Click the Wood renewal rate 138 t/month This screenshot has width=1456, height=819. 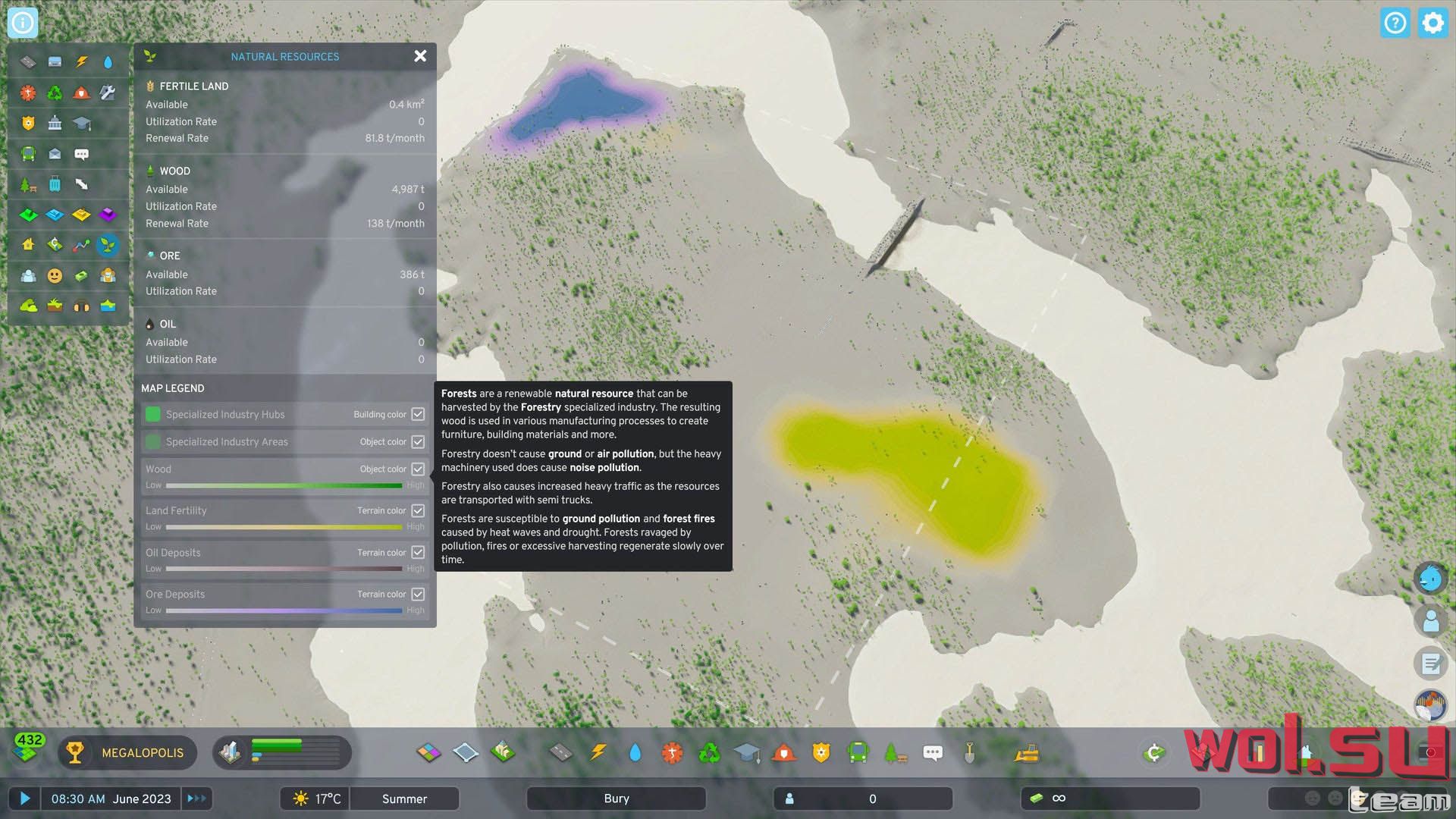(396, 224)
